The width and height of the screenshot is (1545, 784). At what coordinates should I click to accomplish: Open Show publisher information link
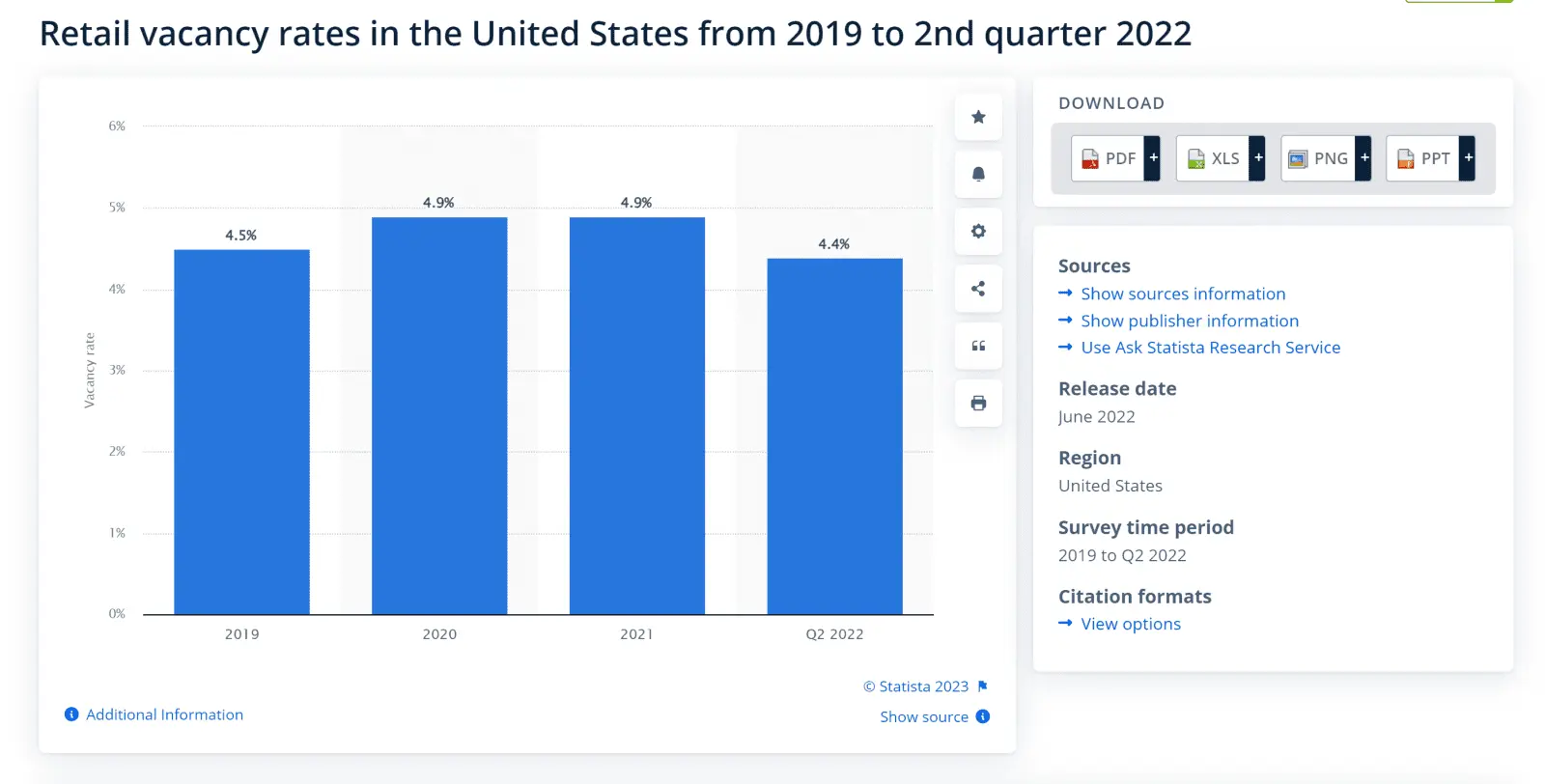[x=1189, y=321]
